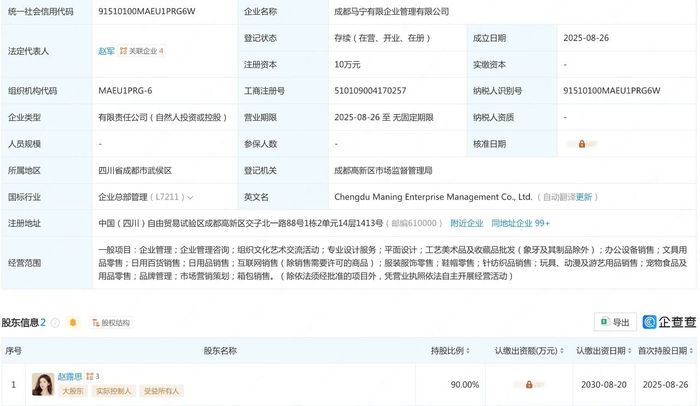700x406 pixels.
Task: Select 成立日期 value 2025-08-26
Action: tap(586, 38)
